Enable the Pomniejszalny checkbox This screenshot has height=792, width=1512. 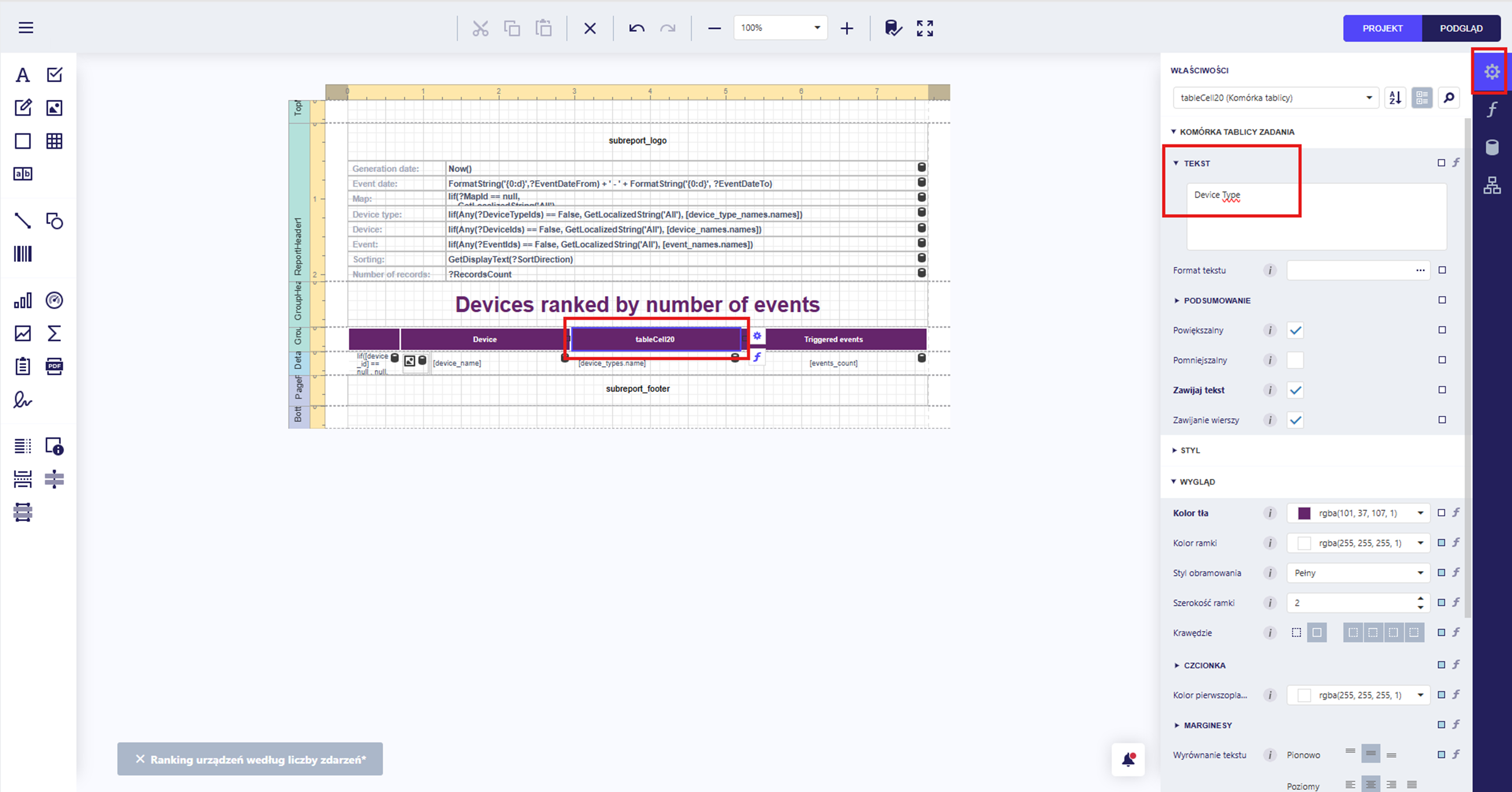click(1295, 361)
